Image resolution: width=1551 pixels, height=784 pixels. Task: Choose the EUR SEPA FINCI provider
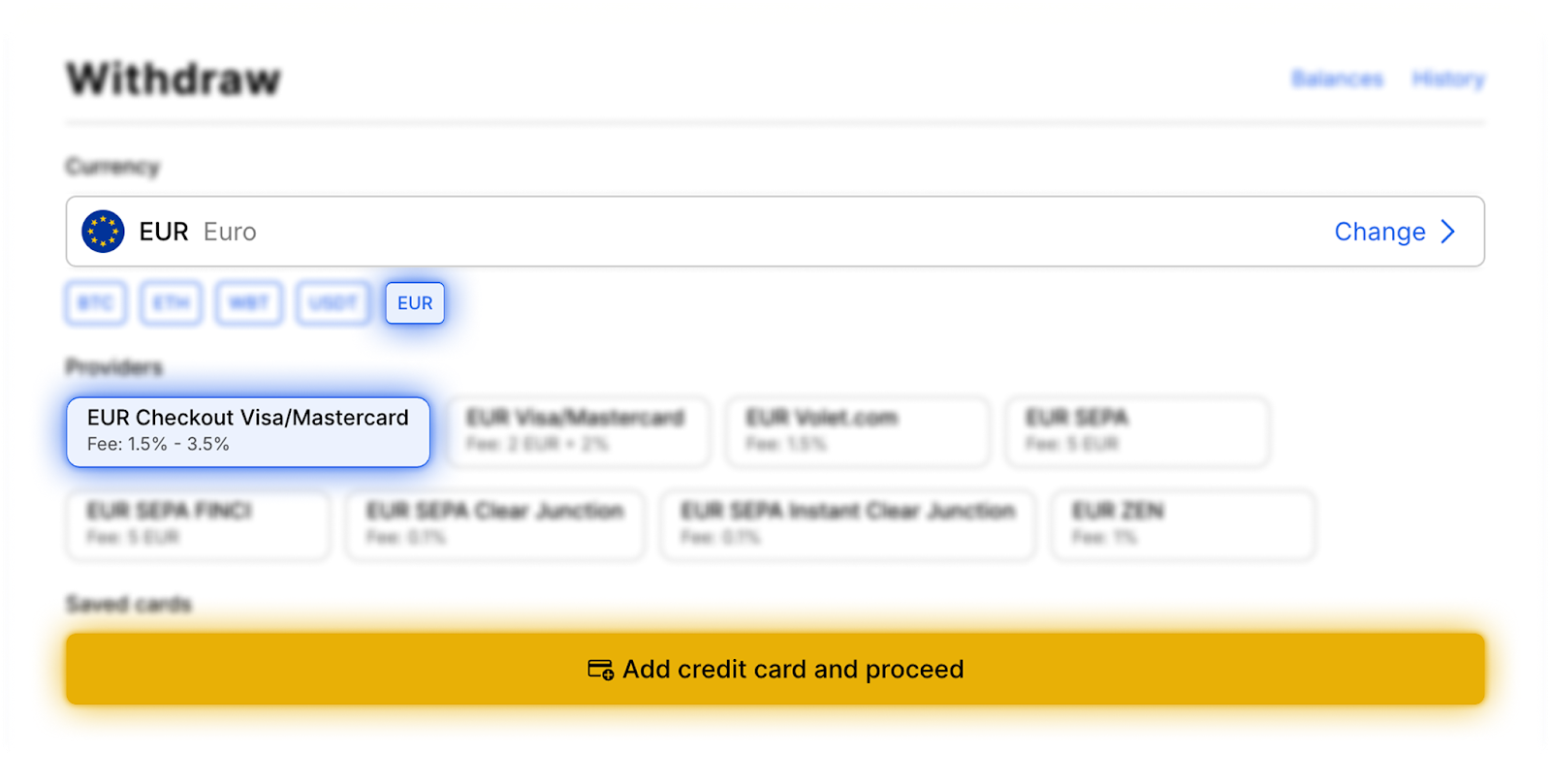point(198,524)
